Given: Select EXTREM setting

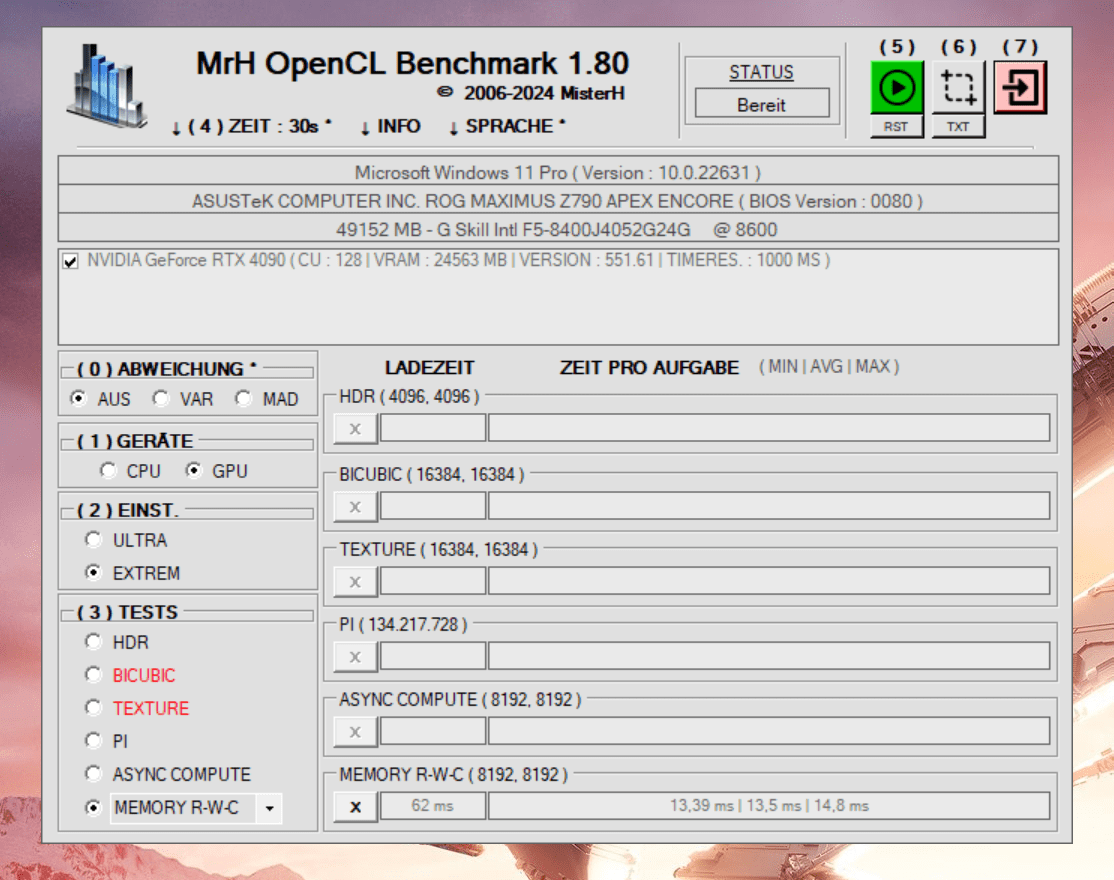Looking at the screenshot, I should [x=93, y=572].
